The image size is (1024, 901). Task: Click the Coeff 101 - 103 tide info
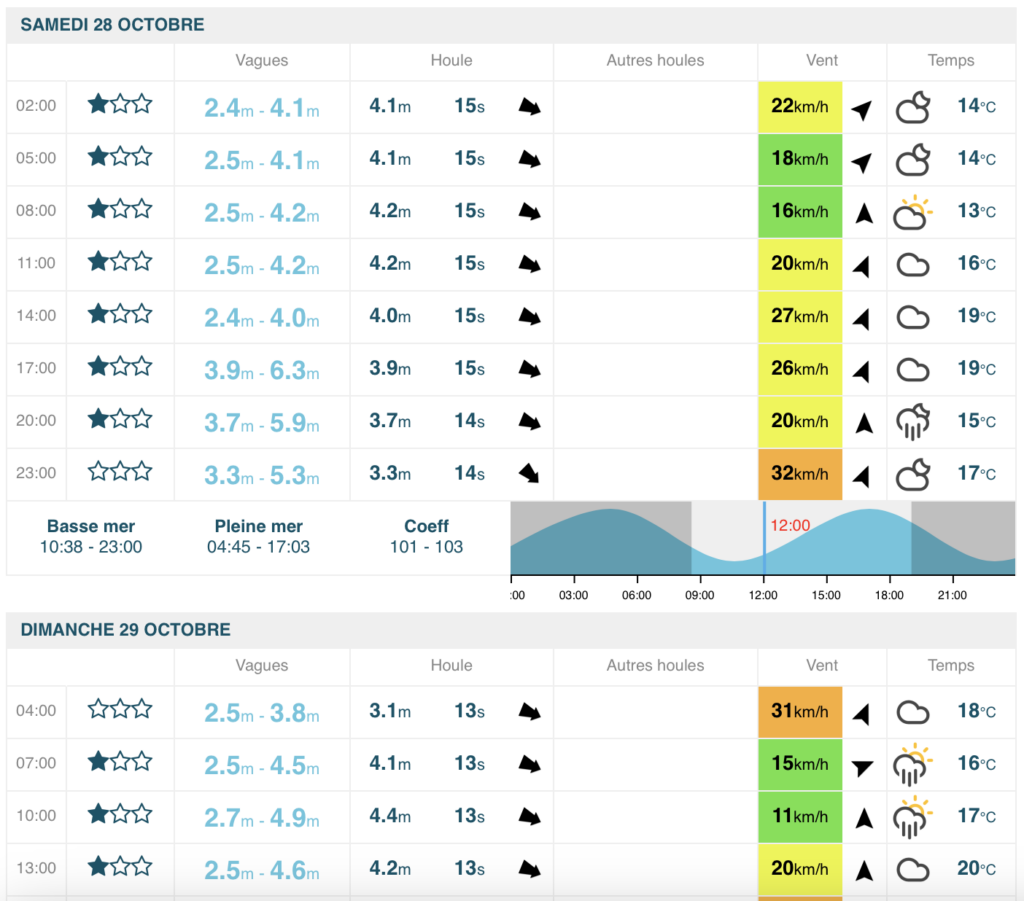tap(426, 536)
